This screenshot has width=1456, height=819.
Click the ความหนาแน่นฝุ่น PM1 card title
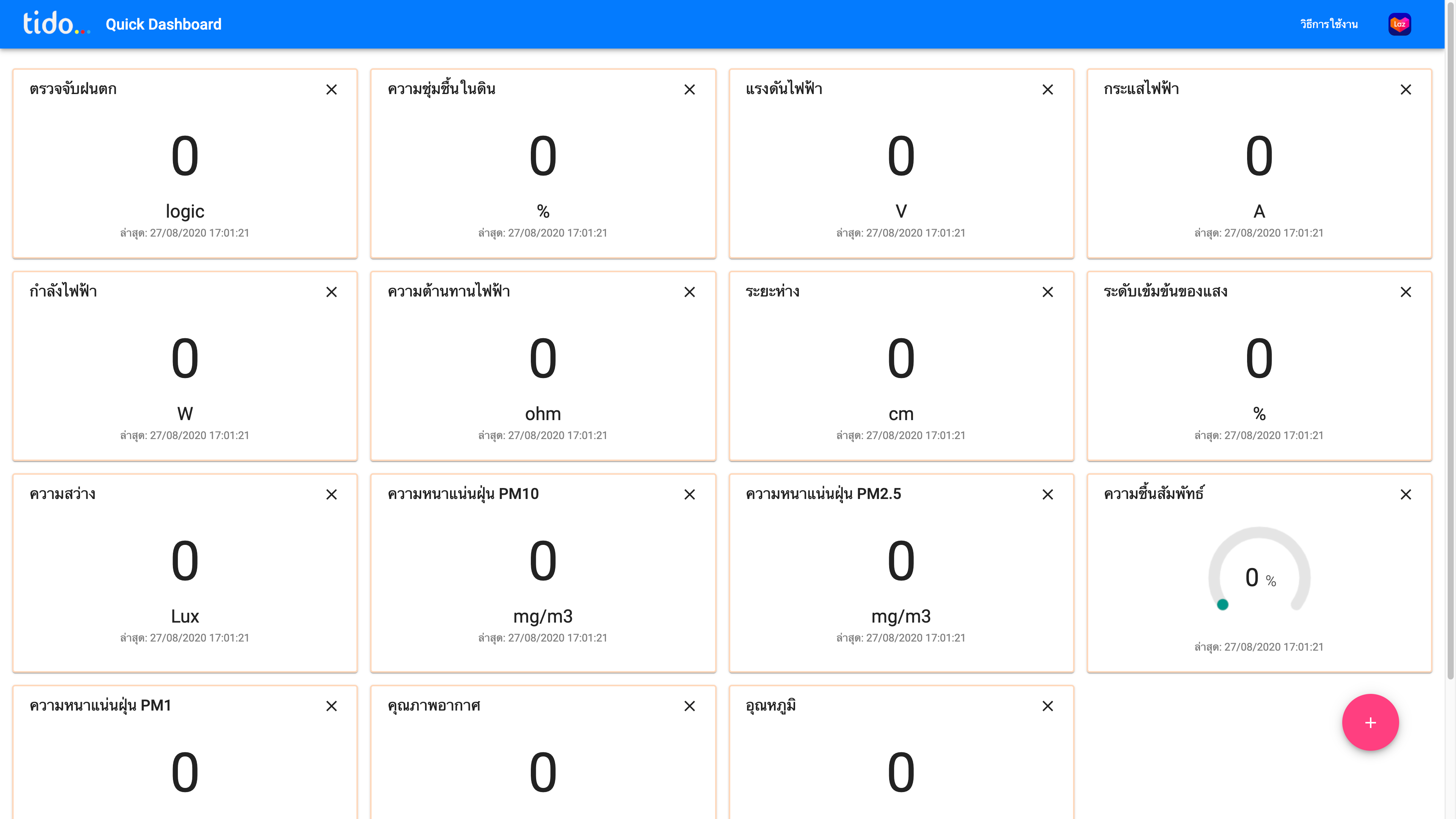coord(100,705)
